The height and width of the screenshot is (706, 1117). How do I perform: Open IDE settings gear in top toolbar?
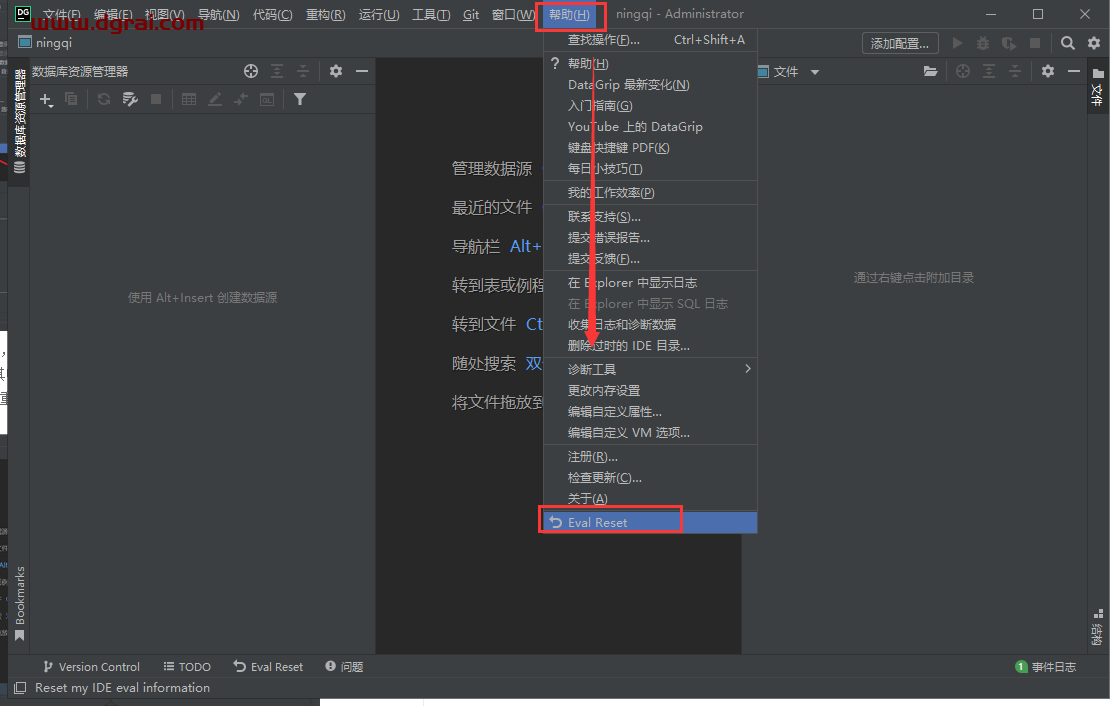coord(1094,43)
